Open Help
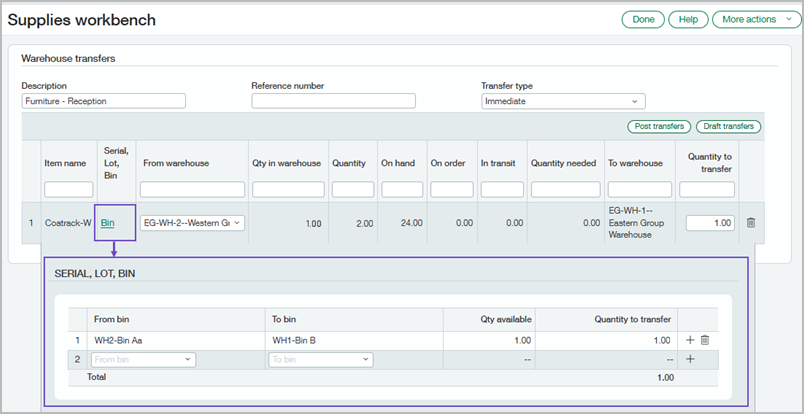Image resolution: width=804 pixels, height=414 pixels. coord(688,19)
